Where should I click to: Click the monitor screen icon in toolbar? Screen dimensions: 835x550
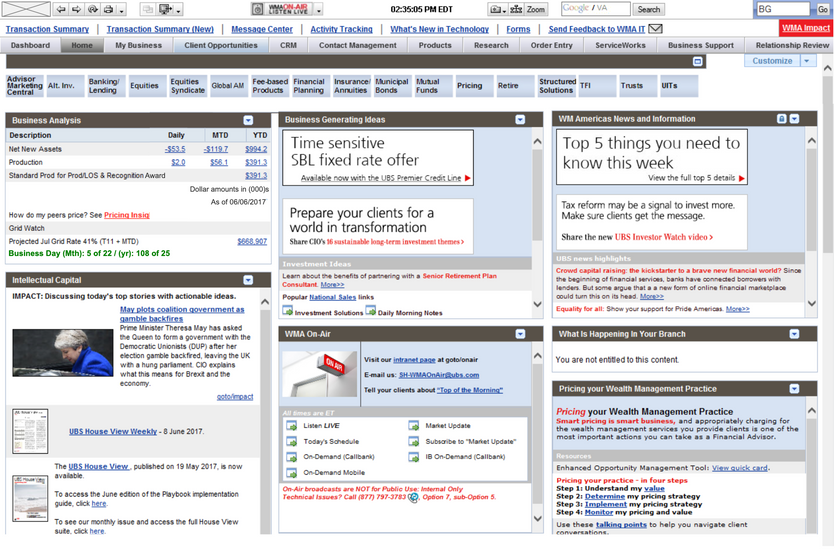coord(167,9)
